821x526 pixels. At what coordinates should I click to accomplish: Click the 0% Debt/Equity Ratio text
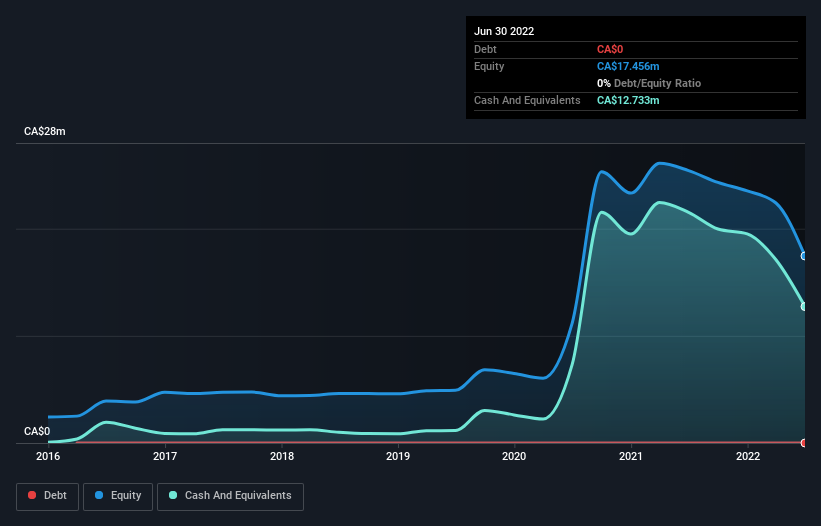pos(649,83)
